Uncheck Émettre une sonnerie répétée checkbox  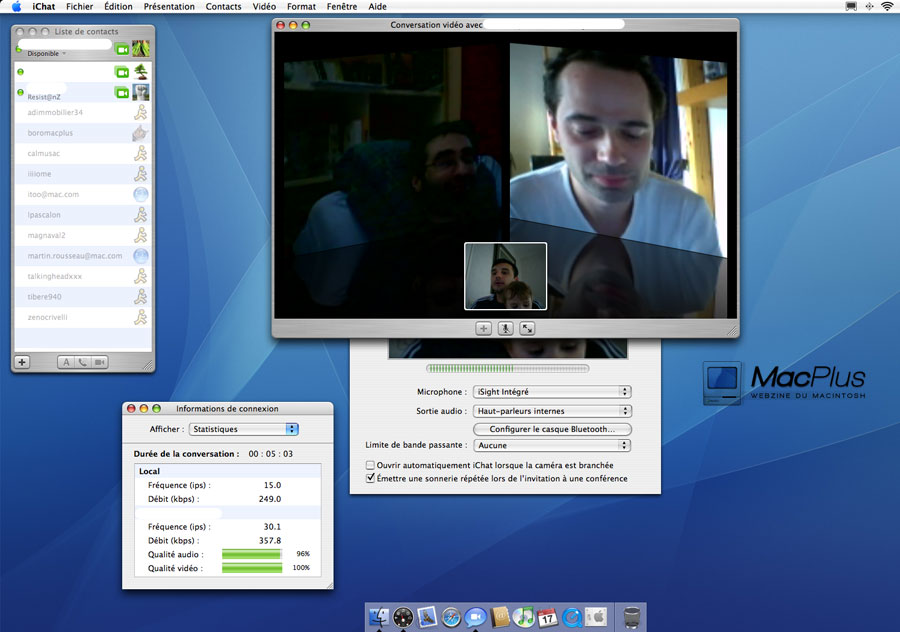(370, 478)
